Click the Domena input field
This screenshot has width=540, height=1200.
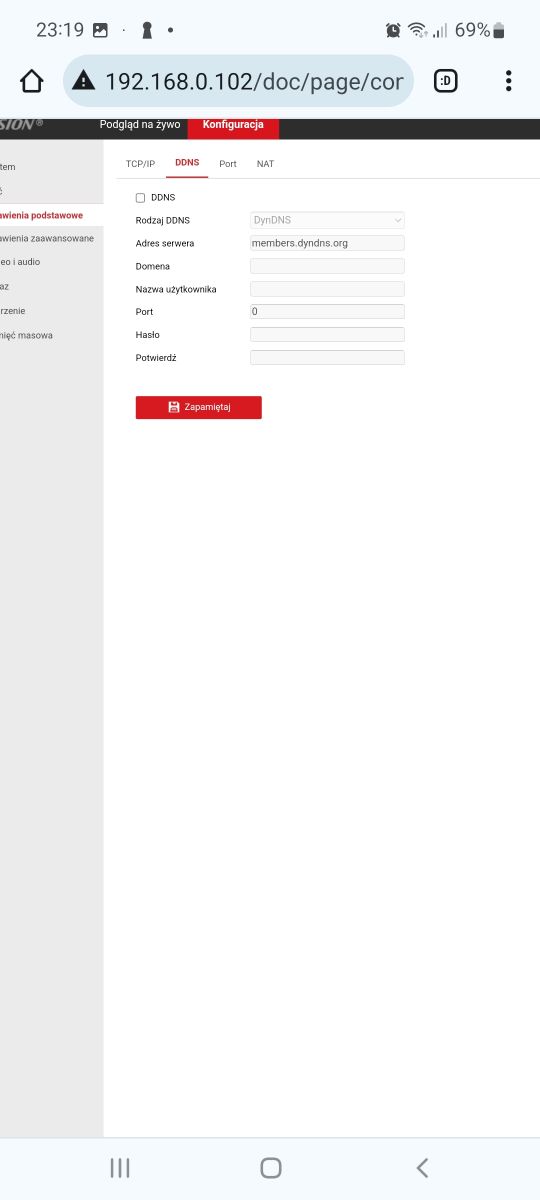[x=327, y=266]
